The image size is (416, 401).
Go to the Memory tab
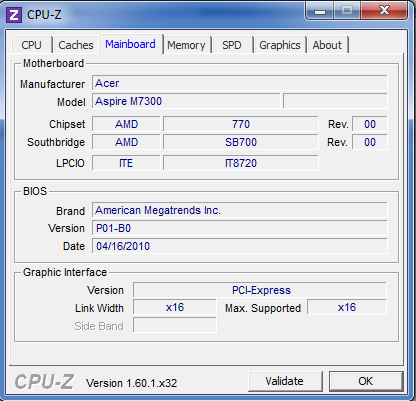186,45
